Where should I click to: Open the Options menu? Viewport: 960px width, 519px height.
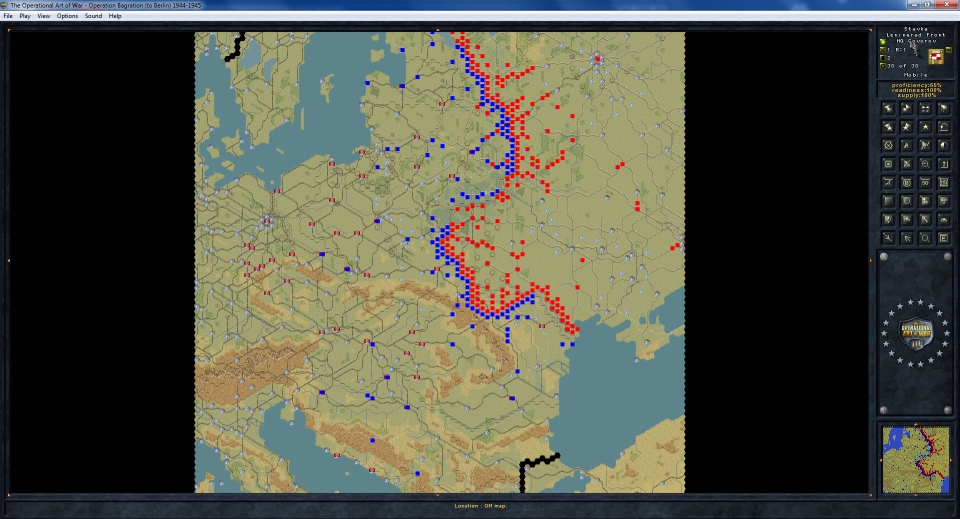[x=67, y=16]
